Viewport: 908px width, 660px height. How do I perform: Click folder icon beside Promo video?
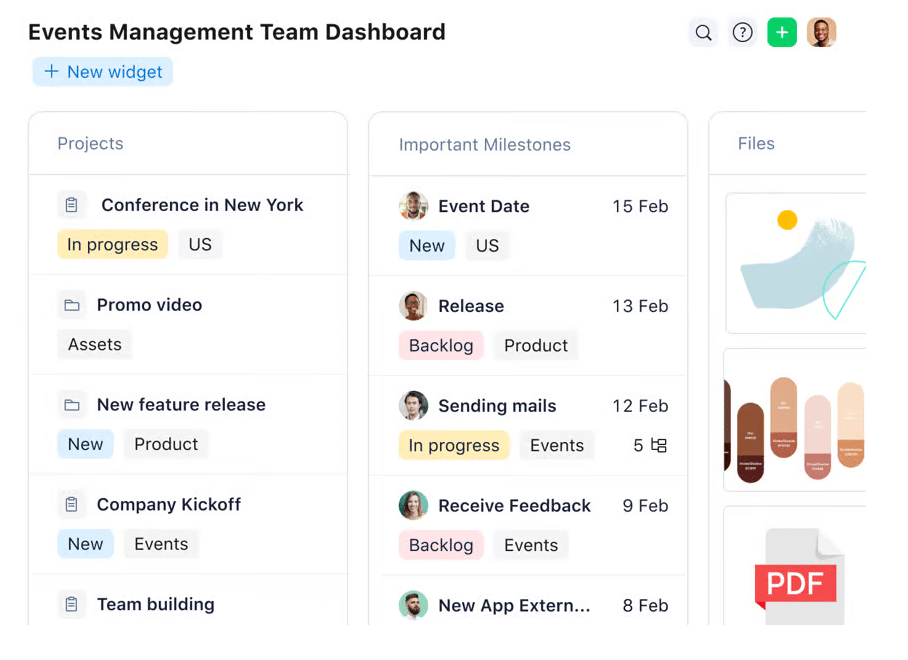(72, 305)
